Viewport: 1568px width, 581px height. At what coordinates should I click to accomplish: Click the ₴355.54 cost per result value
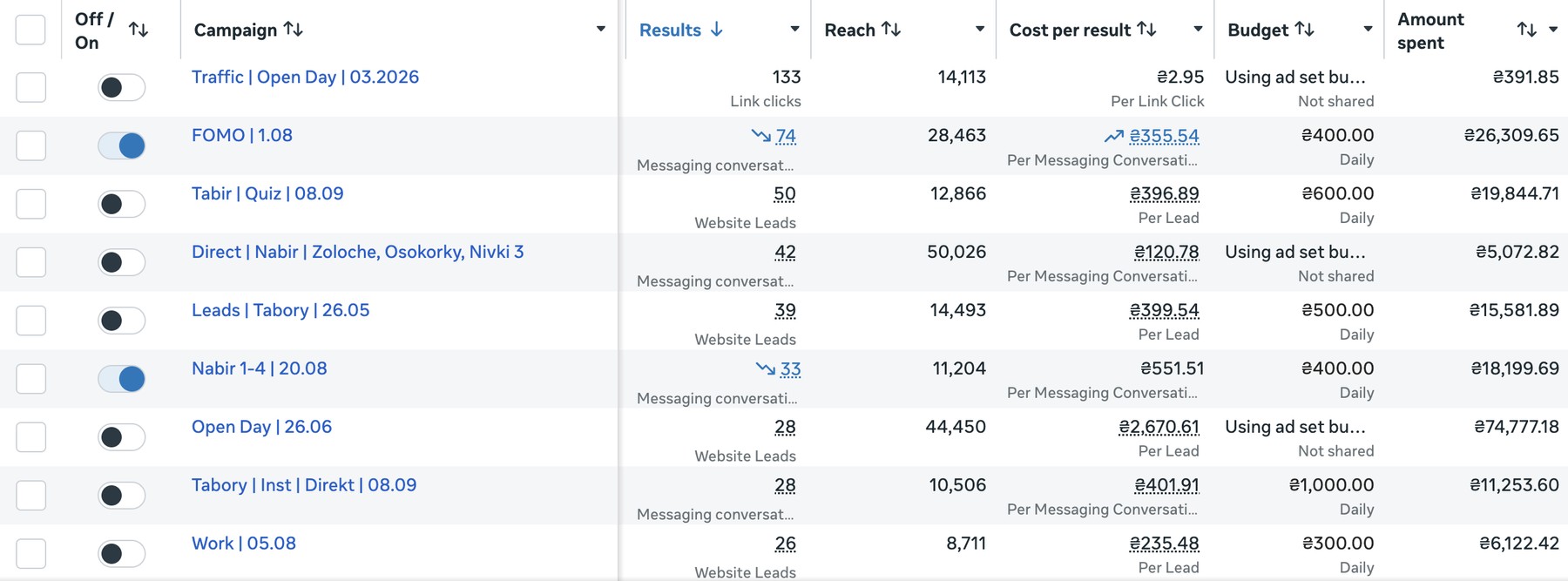tap(1164, 136)
